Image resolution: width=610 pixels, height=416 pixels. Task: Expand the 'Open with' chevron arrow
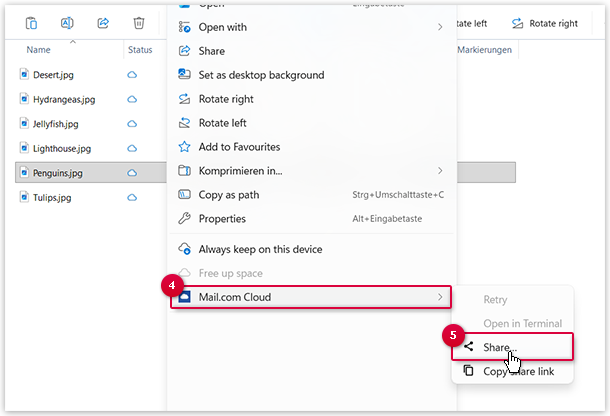pyautogui.click(x=440, y=27)
